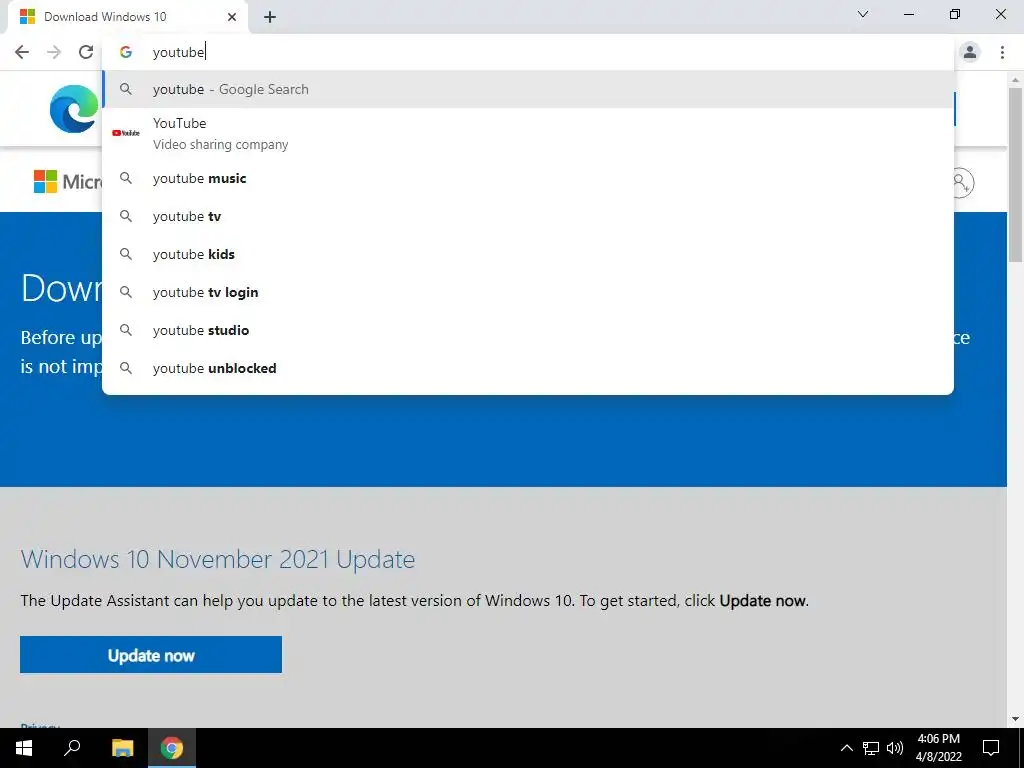Viewport: 1024px width, 768px height.
Task: Expand the tab search chevron in title bar
Action: (x=863, y=14)
